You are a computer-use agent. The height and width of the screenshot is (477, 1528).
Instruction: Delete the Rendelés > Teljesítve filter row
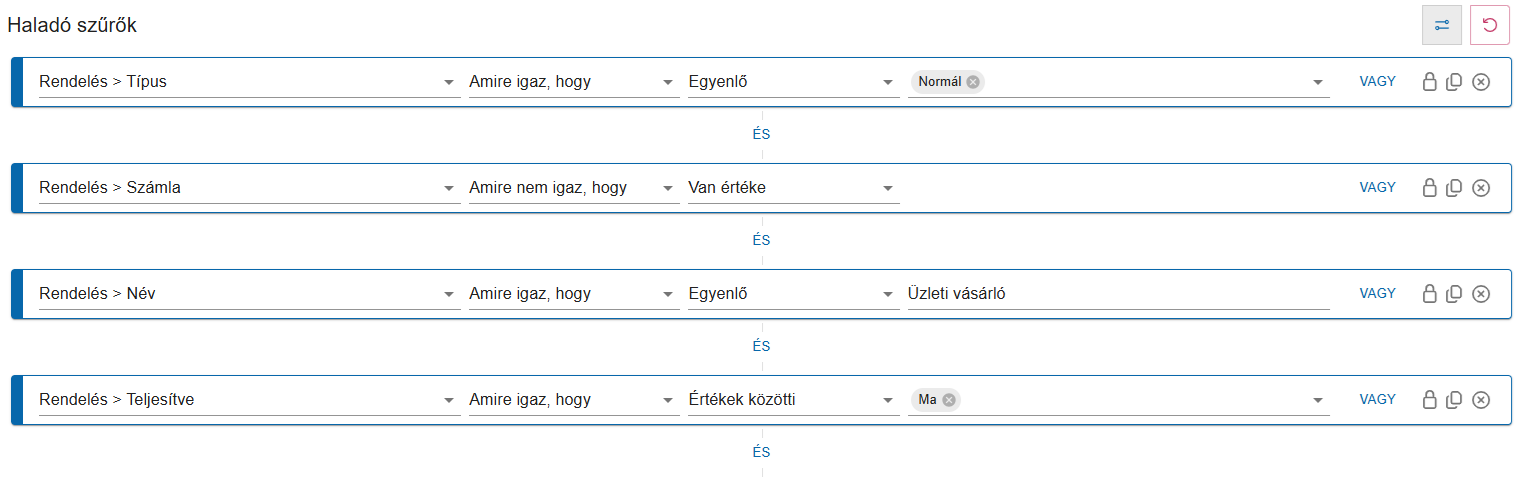(x=1481, y=400)
